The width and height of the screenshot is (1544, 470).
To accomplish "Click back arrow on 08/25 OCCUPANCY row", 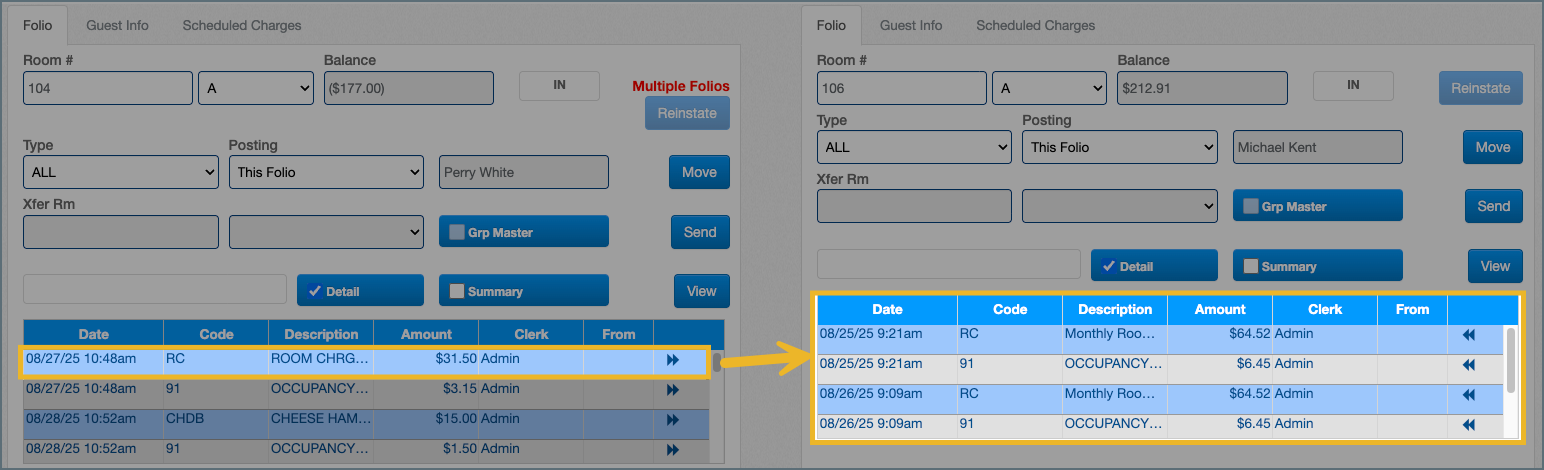I will 1468,366.
